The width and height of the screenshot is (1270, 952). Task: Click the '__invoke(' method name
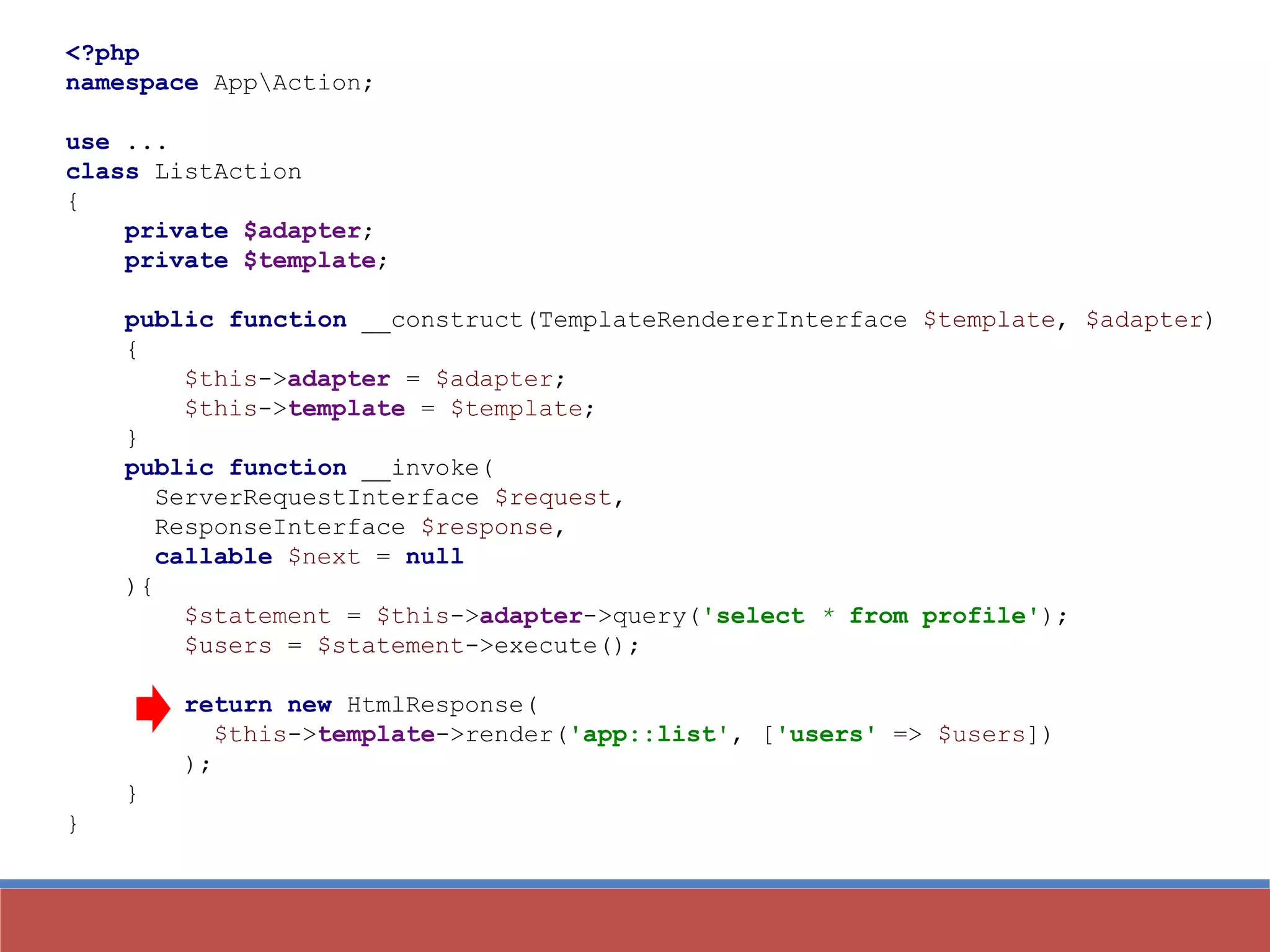(x=428, y=468)
